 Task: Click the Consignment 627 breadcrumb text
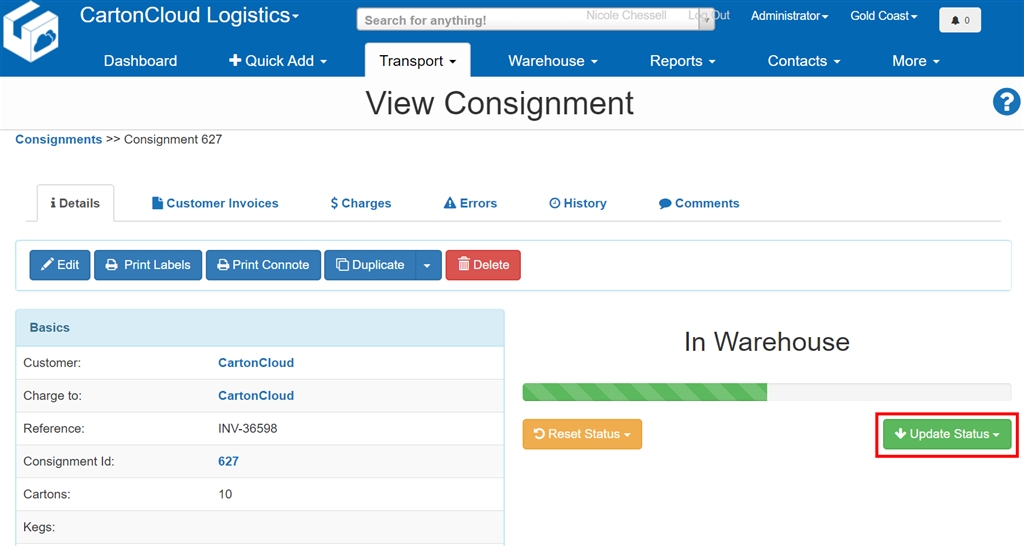173,139
